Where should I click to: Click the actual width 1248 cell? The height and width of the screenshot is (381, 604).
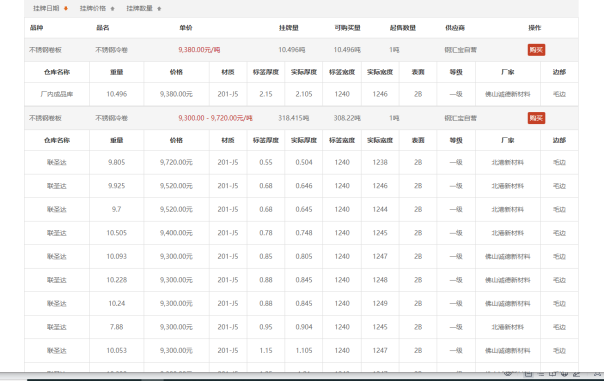(380, 280)
